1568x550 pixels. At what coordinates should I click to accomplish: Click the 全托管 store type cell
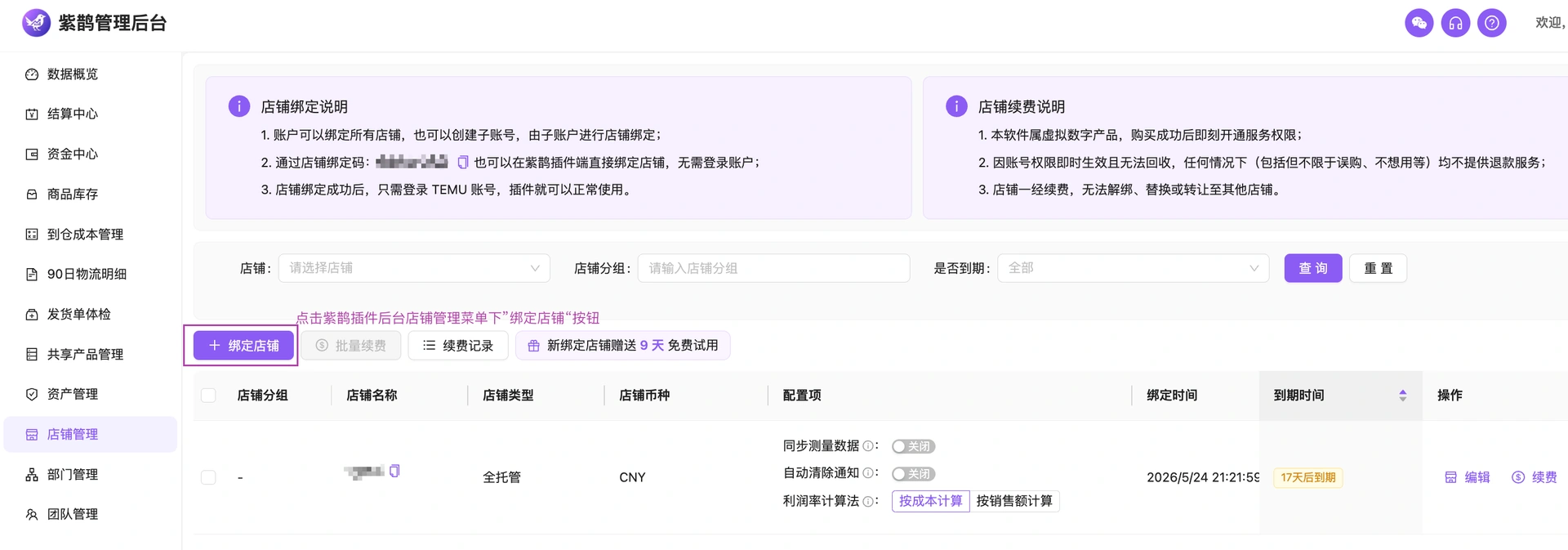[501, 477]
